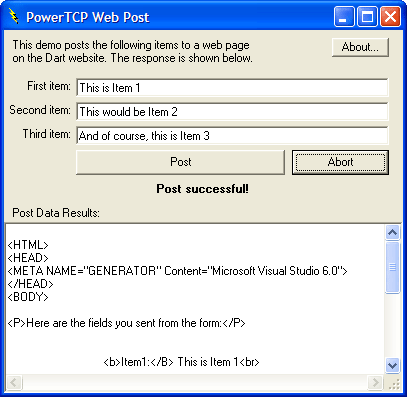407x397 pixels.
Task: Click the horizontal scroll left arrow
Action: pos(14,382)
